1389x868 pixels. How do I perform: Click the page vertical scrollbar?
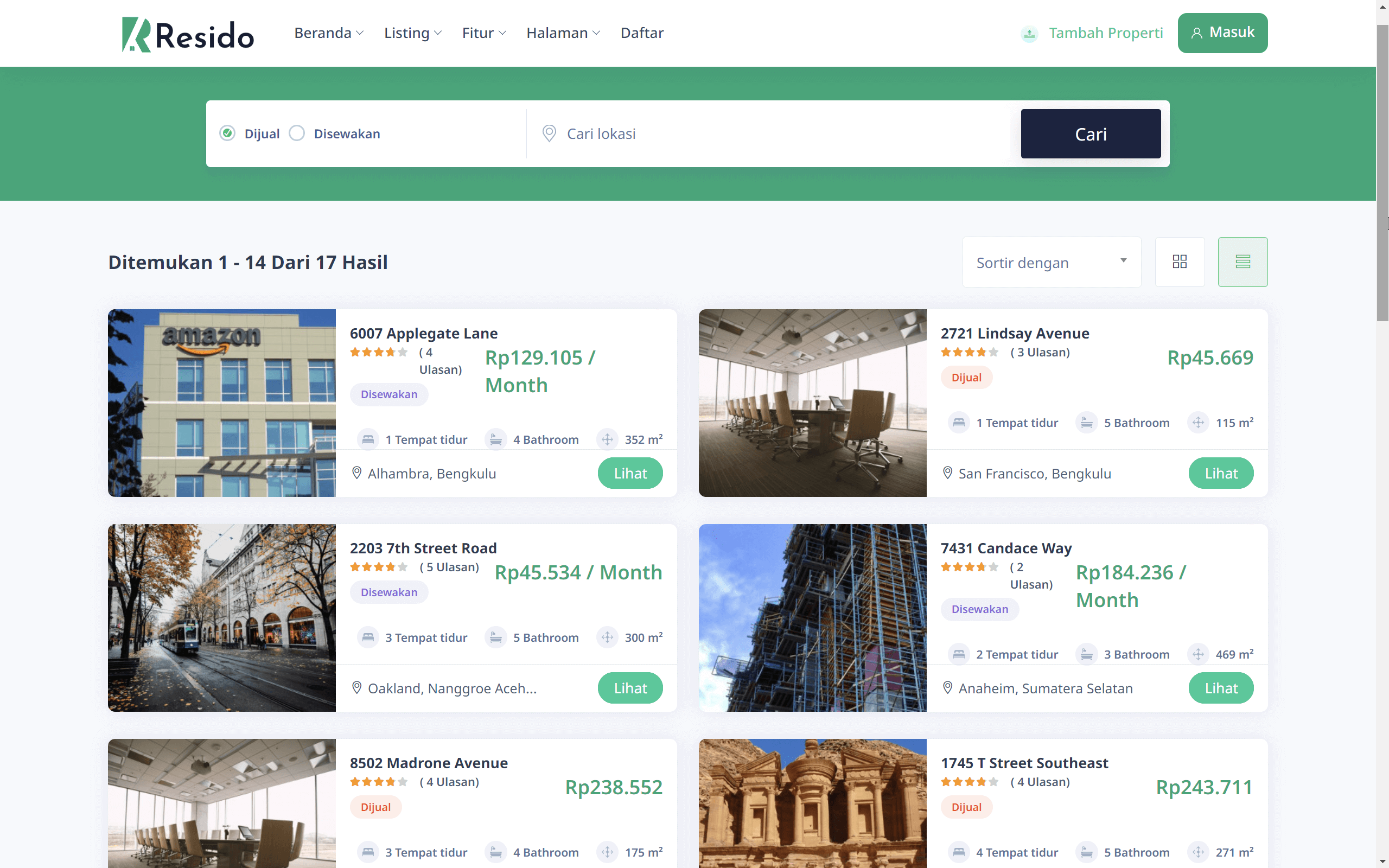coord(1382,172)
